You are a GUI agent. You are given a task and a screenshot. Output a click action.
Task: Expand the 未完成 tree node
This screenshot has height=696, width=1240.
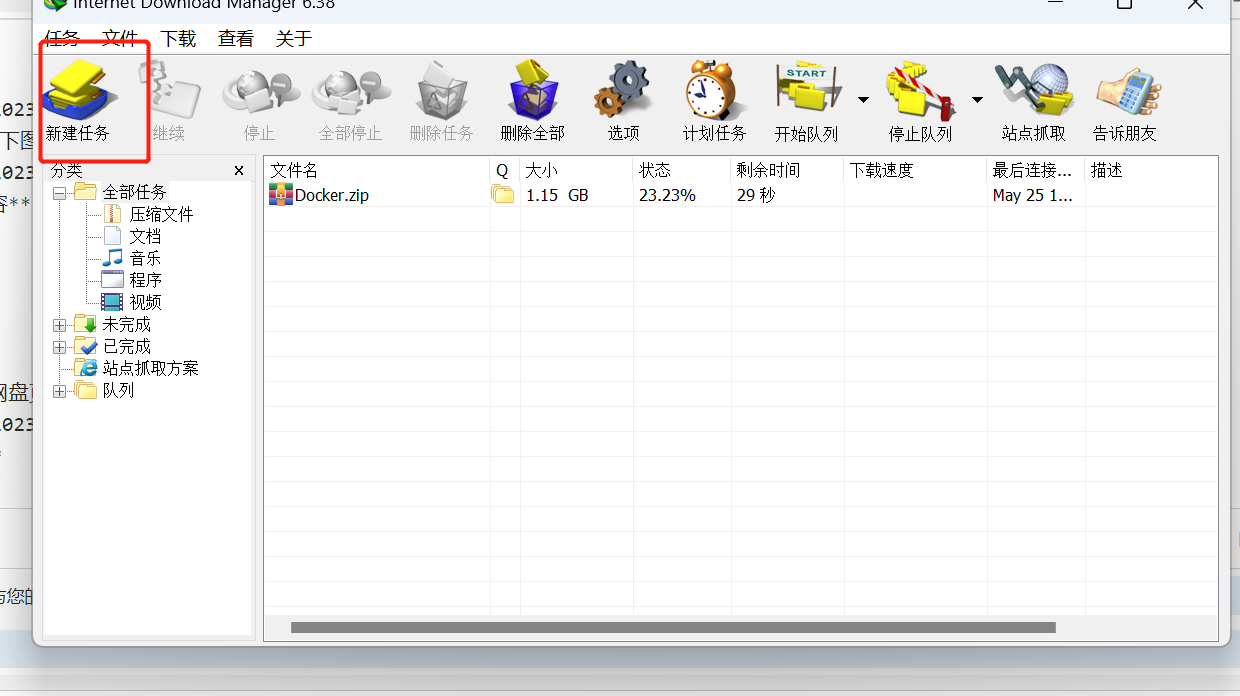click(60, 325)
